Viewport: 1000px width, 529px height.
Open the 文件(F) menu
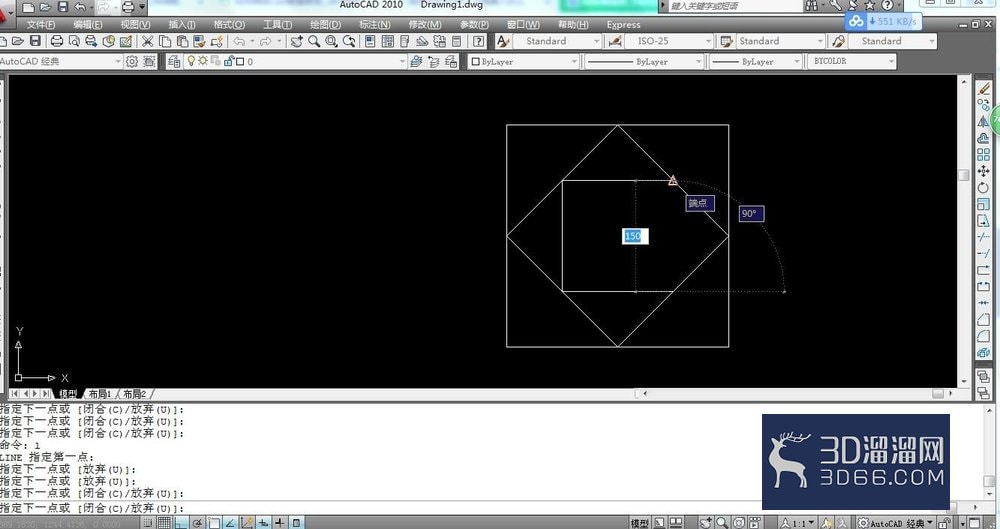pyautogui.click(x=41, y=25)
